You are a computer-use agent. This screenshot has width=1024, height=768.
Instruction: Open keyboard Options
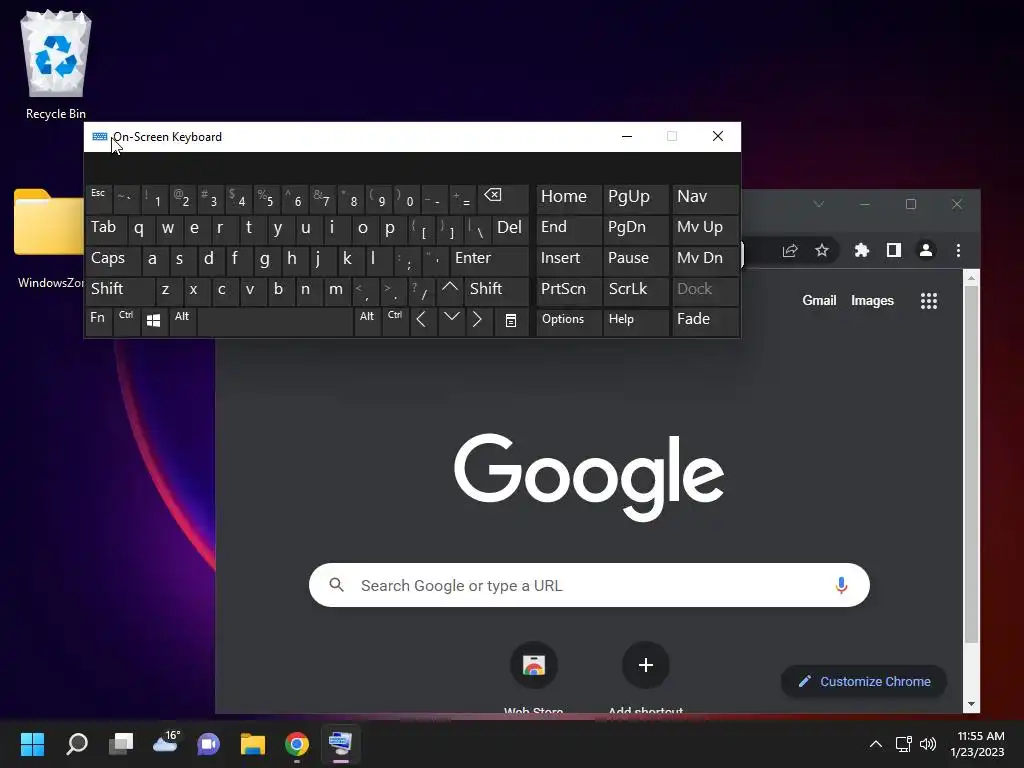coord(568,321)
